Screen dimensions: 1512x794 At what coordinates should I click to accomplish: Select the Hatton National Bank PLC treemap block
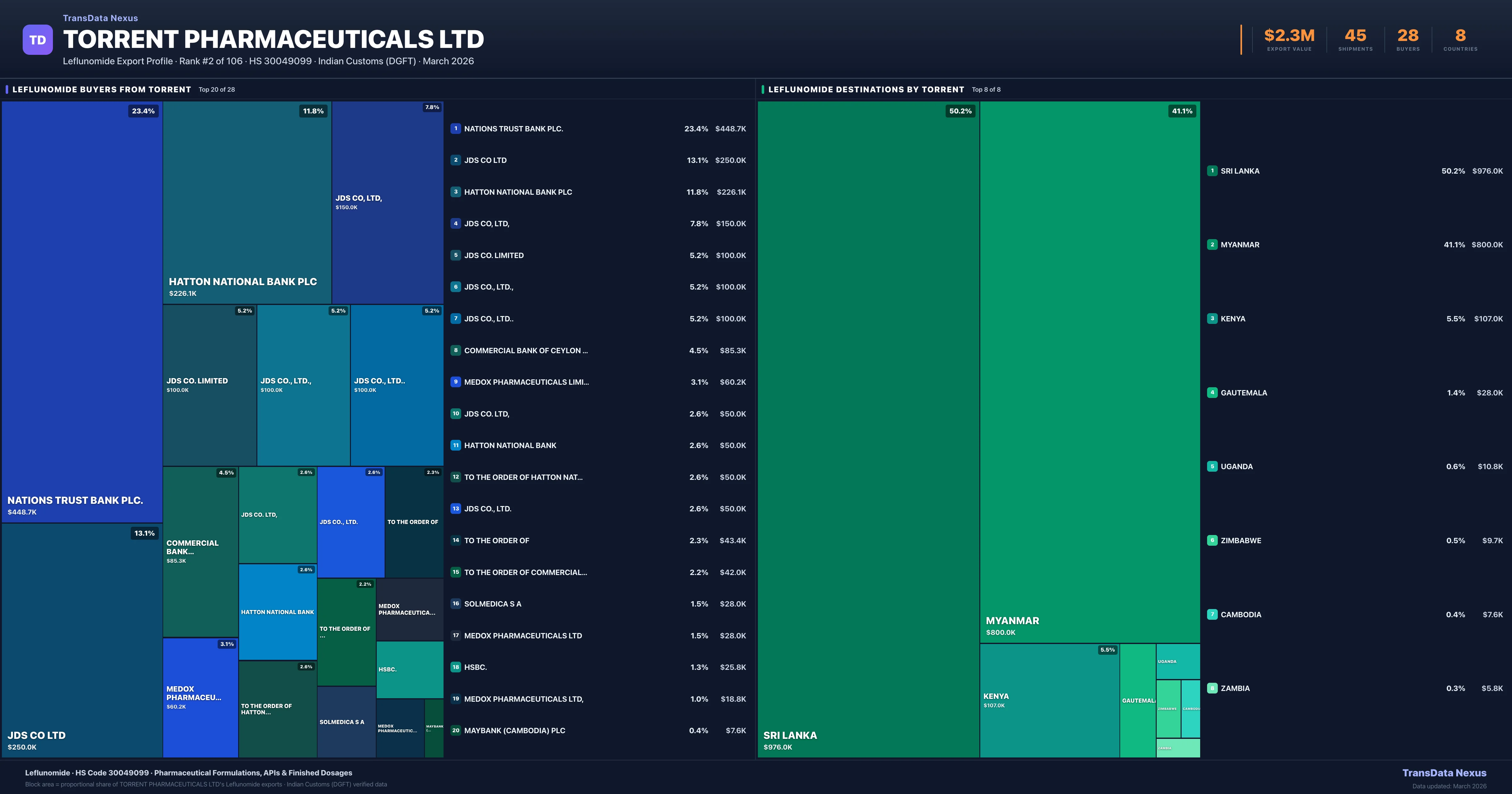point(247,203)
